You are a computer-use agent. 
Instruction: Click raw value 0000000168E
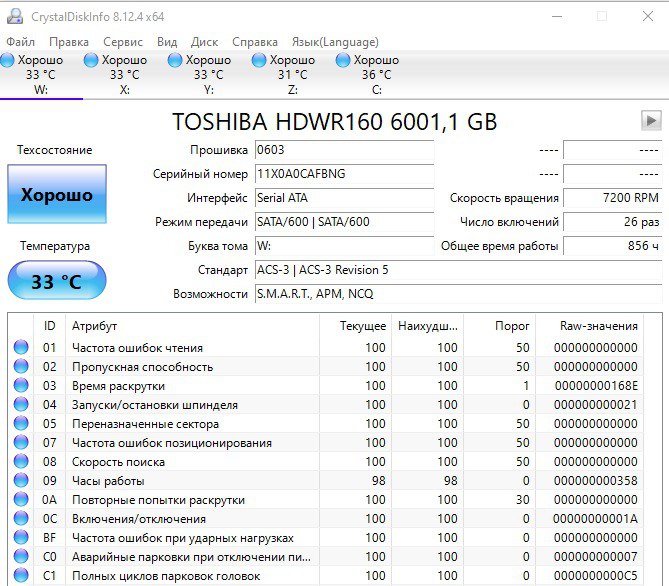pos(596,386)
